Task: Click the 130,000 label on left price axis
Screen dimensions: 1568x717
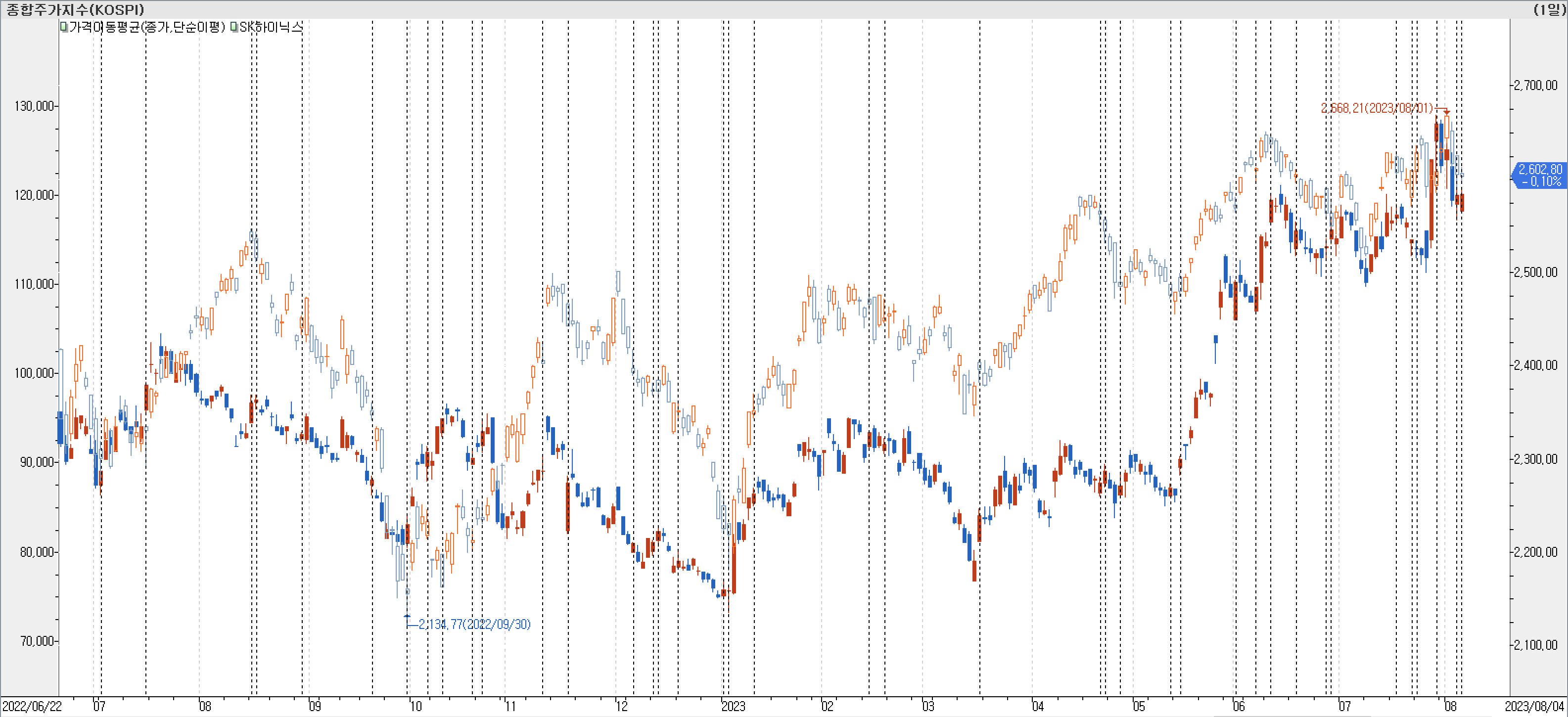Action: tap(34, 106)
